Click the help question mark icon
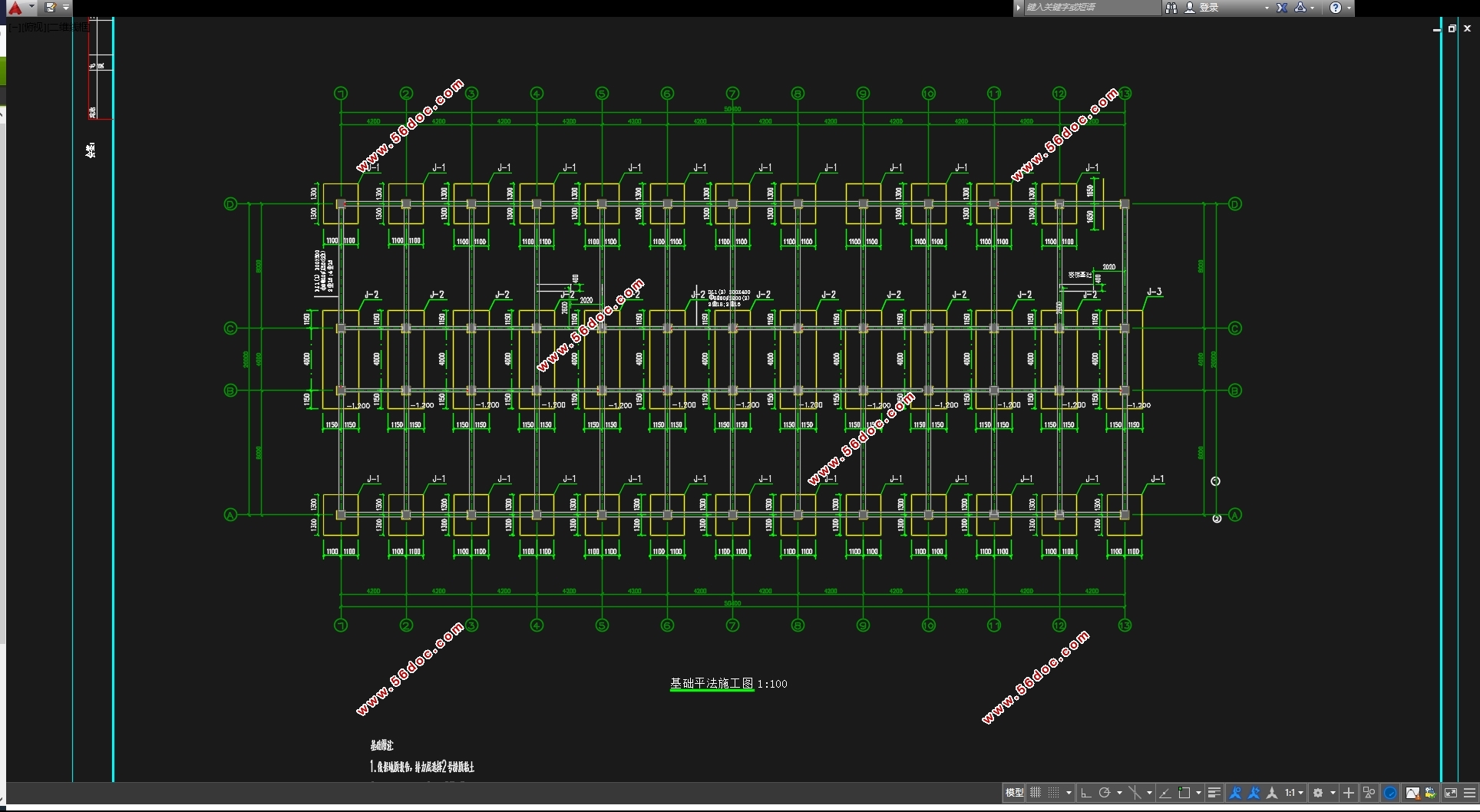 [x=1336, y=8]
